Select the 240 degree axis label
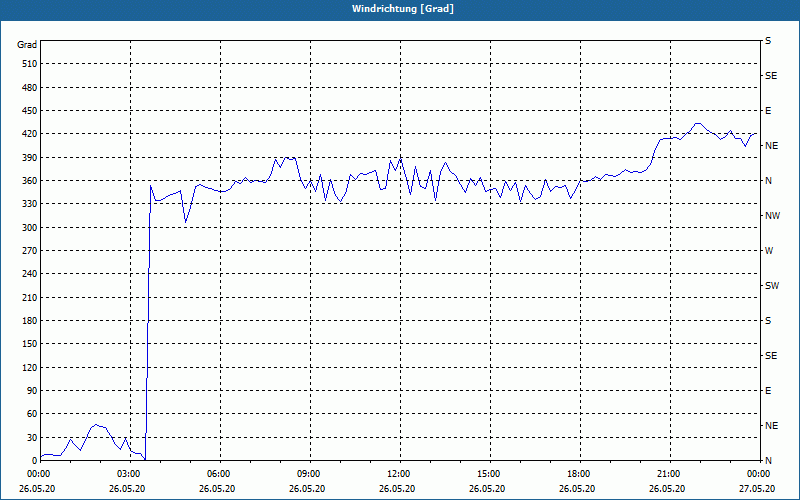Viewport: 800px width, 500px height. point(30,274)
